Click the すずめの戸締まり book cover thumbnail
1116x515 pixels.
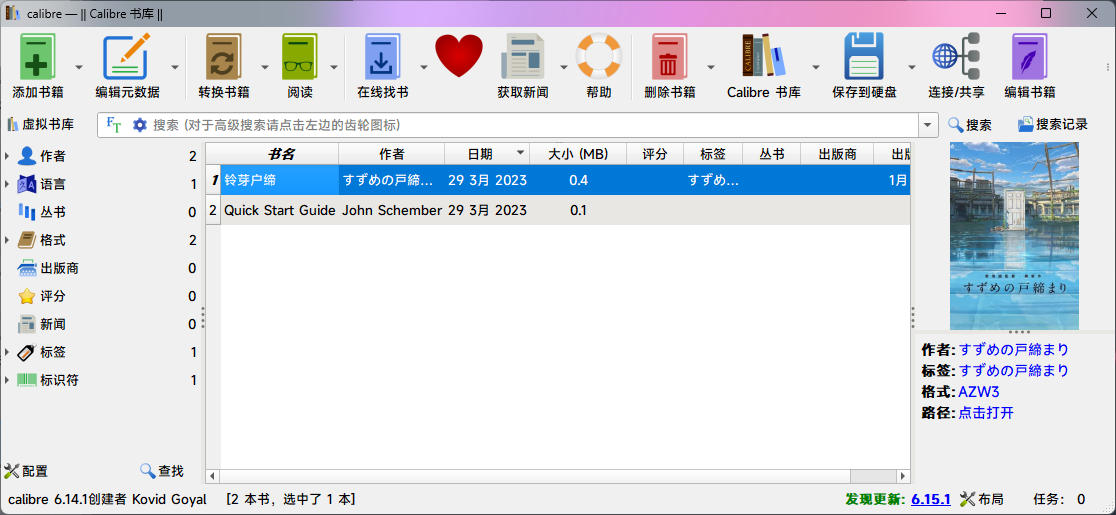pyautogui.click(x=1014, y=235)
